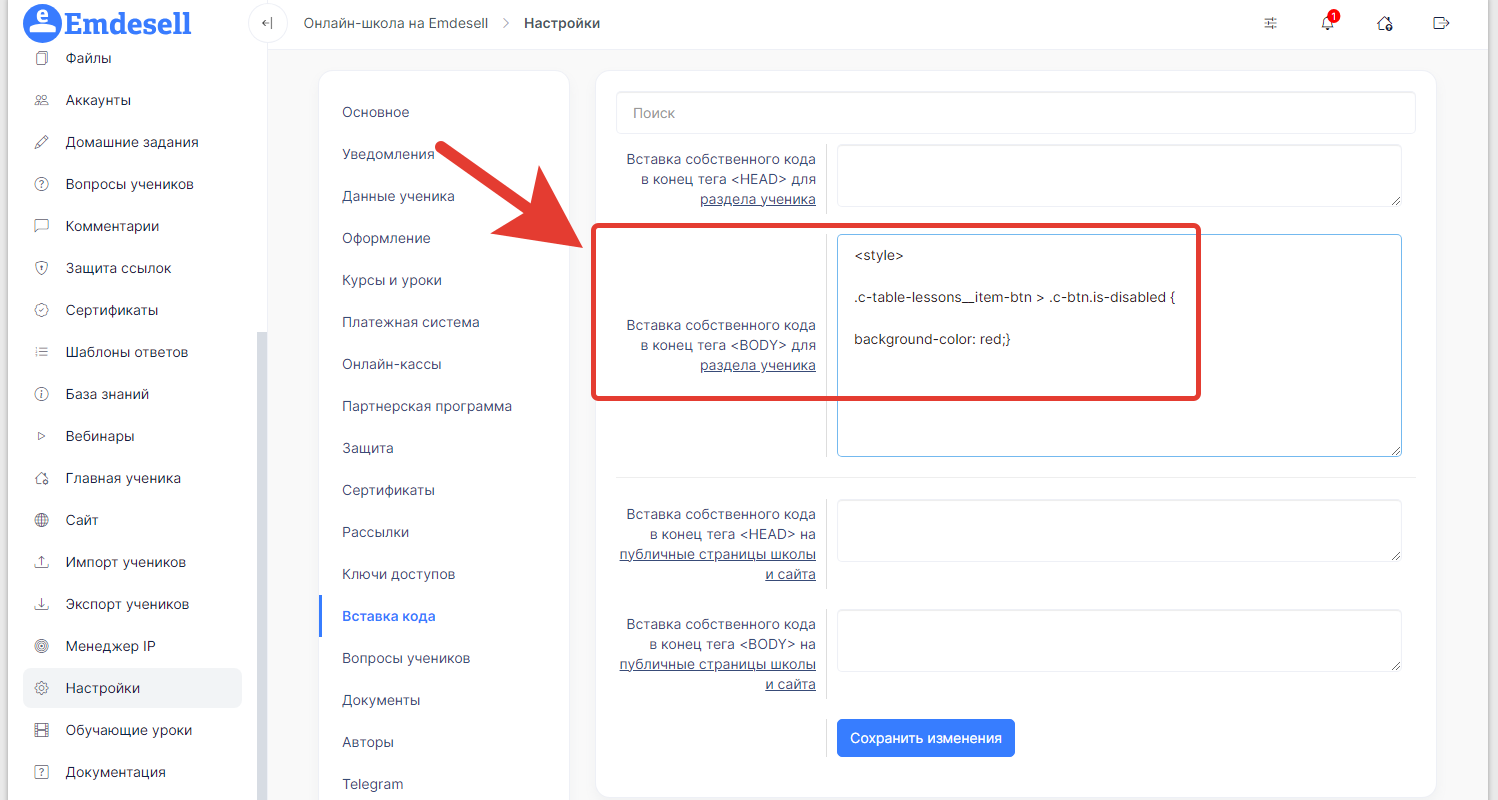The height and width of the screenshot is (800, 1498).
Task: Click the pencil icon for Домашние задания
Action: pos(41,142)
